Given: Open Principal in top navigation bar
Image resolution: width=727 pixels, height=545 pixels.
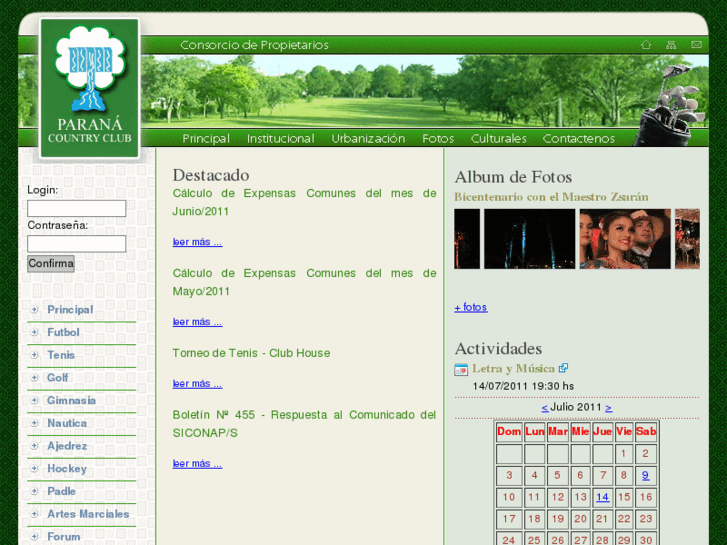Looking at the screenshot, I should pos(206,138).
